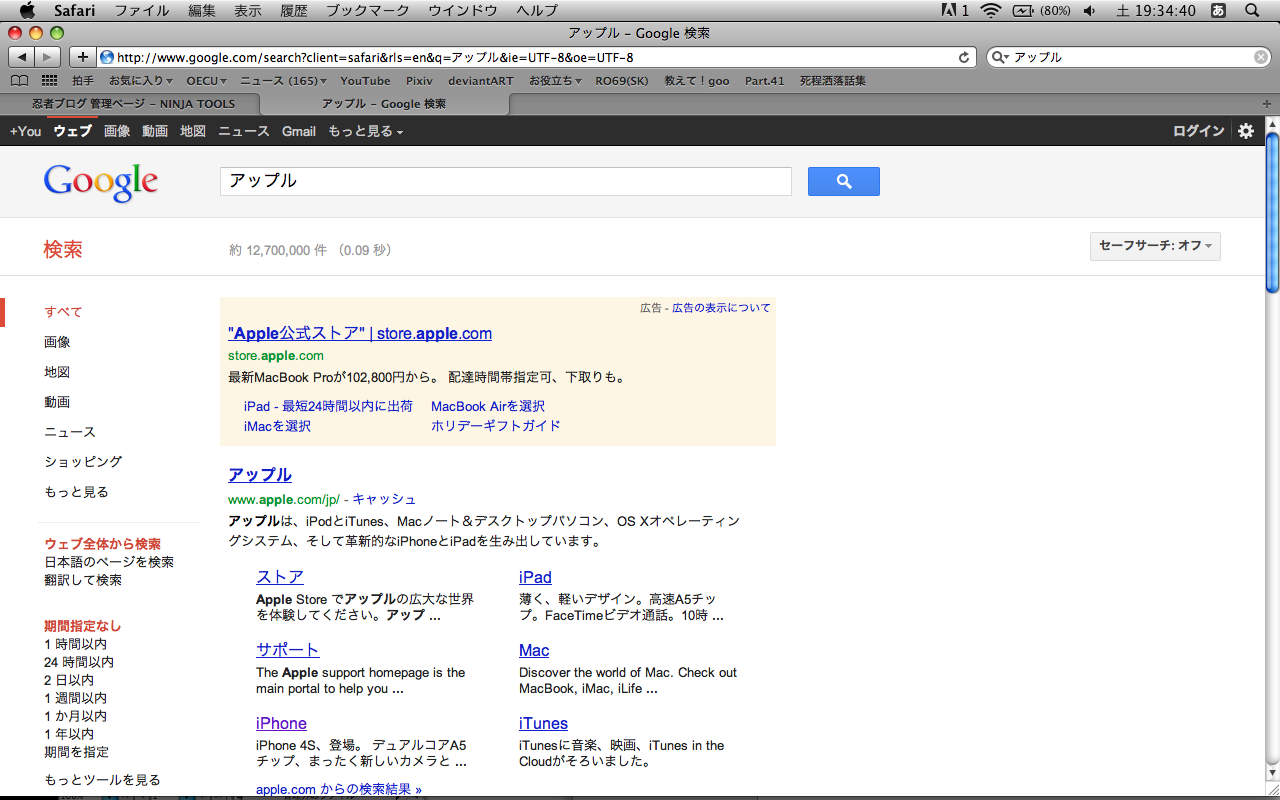Open Top Sites grid icon
The height and width of the screenshot is (800, 1280).
49,81
